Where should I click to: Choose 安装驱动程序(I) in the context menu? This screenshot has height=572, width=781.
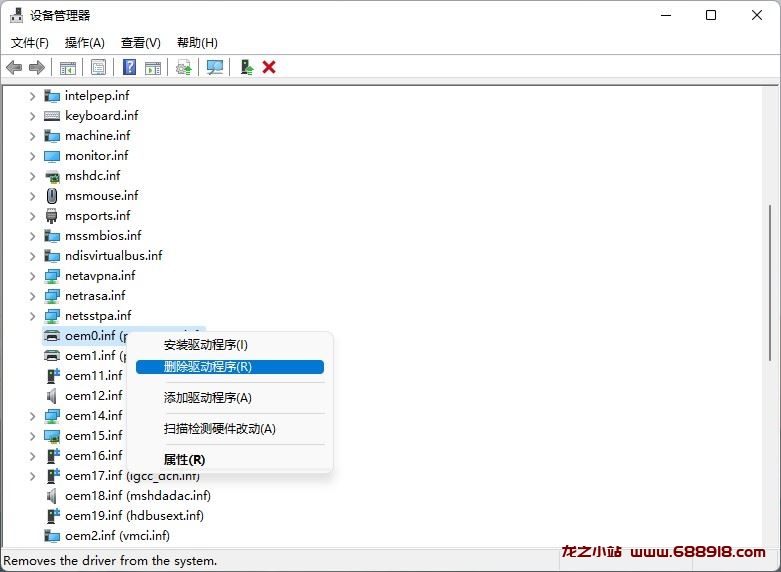click(206, 345)
